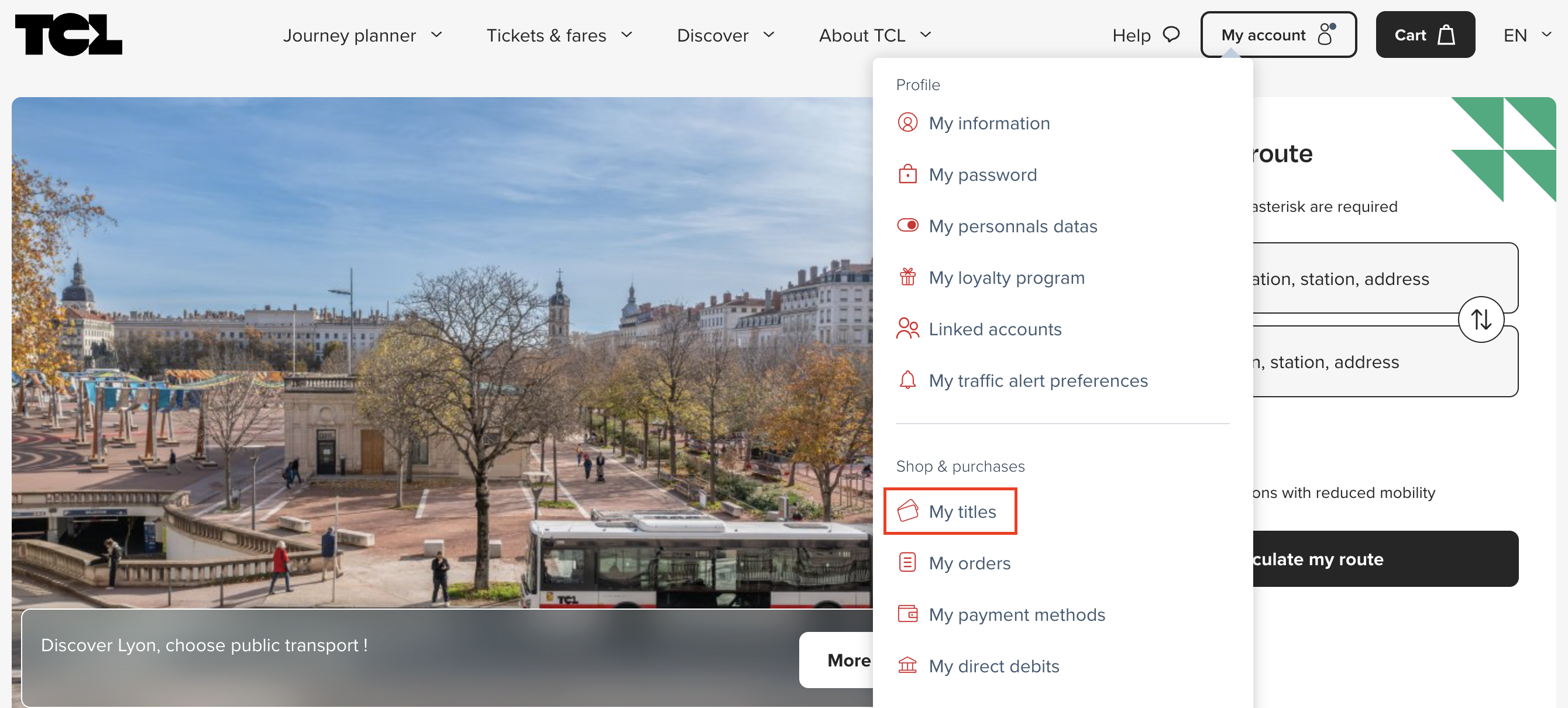
Task: Click the My orders list icon
Action: 907,562
